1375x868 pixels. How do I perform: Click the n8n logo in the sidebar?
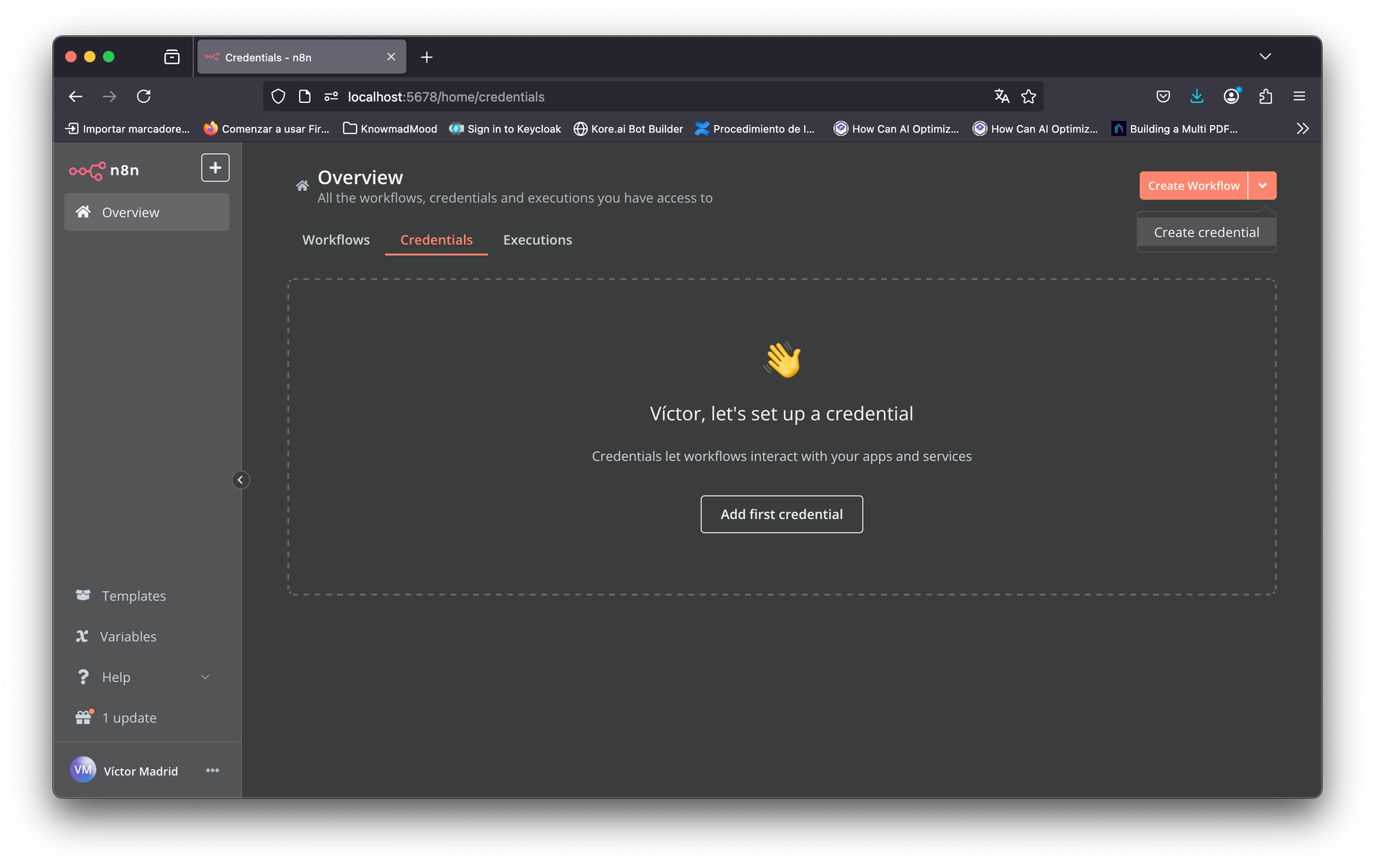(104, 170)
